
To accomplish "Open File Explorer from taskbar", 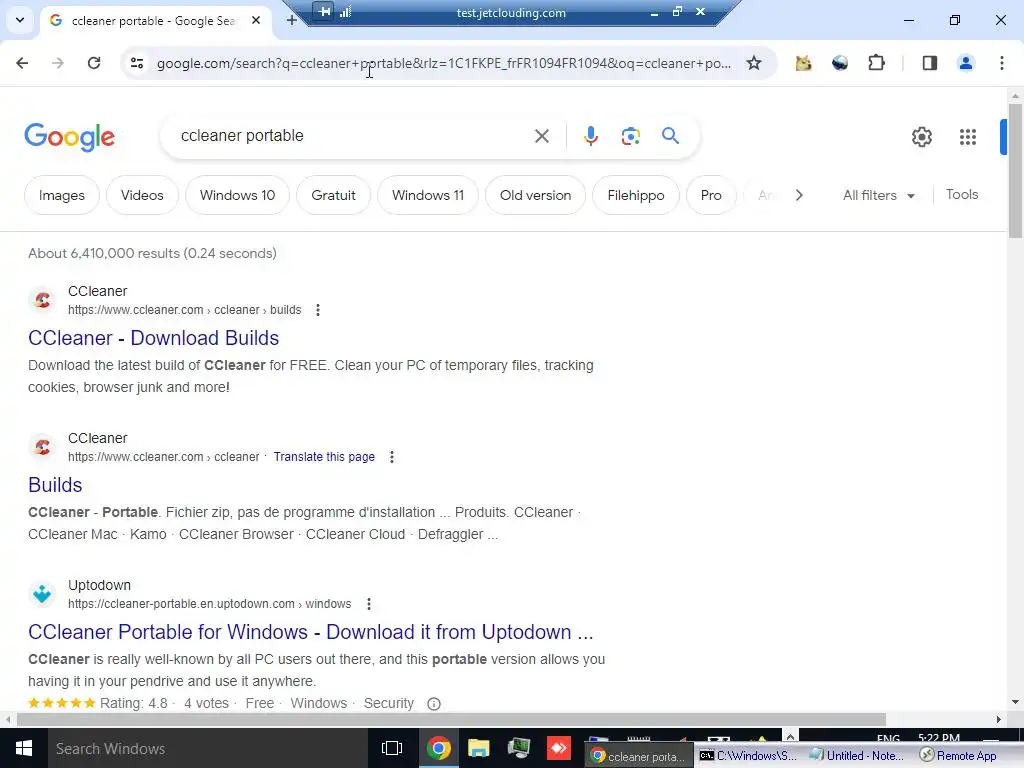I will click(x=479, y=748).
